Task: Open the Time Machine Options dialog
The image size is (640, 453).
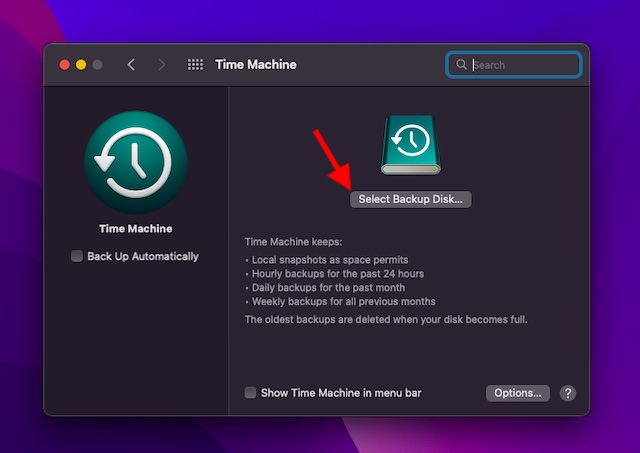Action: point(518,393)
